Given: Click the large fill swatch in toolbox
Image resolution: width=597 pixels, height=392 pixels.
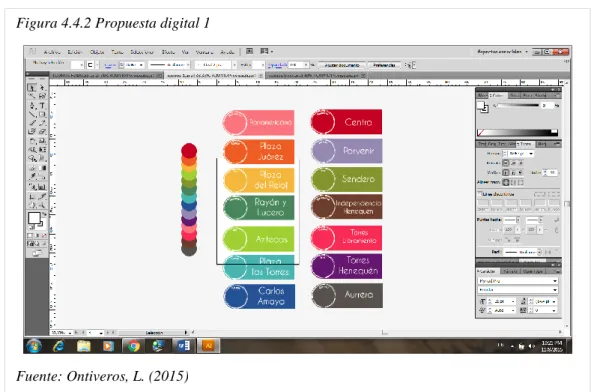Looking at the screenshot, I should pyautogui.click(x=34, y=218).
